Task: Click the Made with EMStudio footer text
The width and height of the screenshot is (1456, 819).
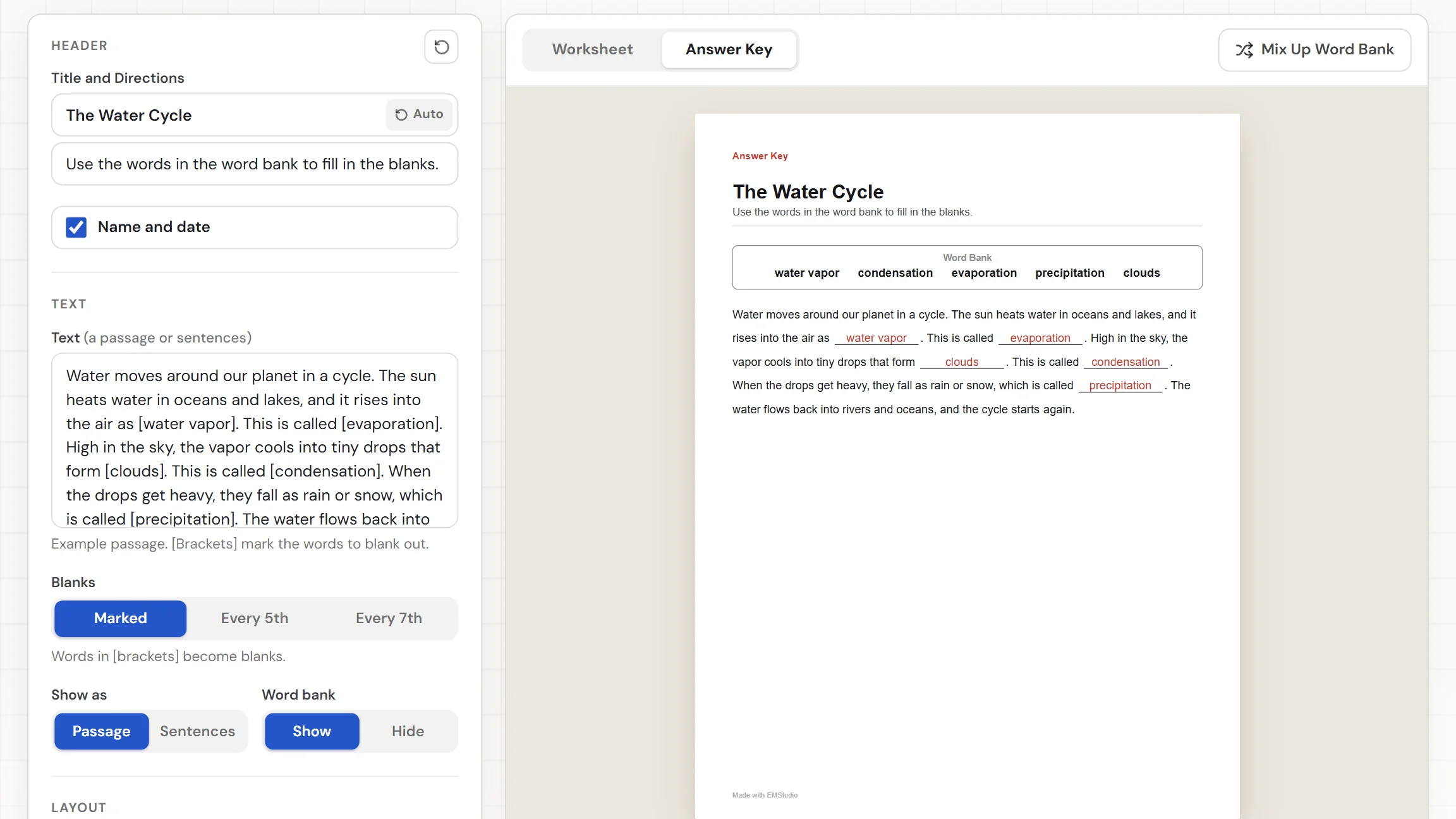Action: pos(765,795)
